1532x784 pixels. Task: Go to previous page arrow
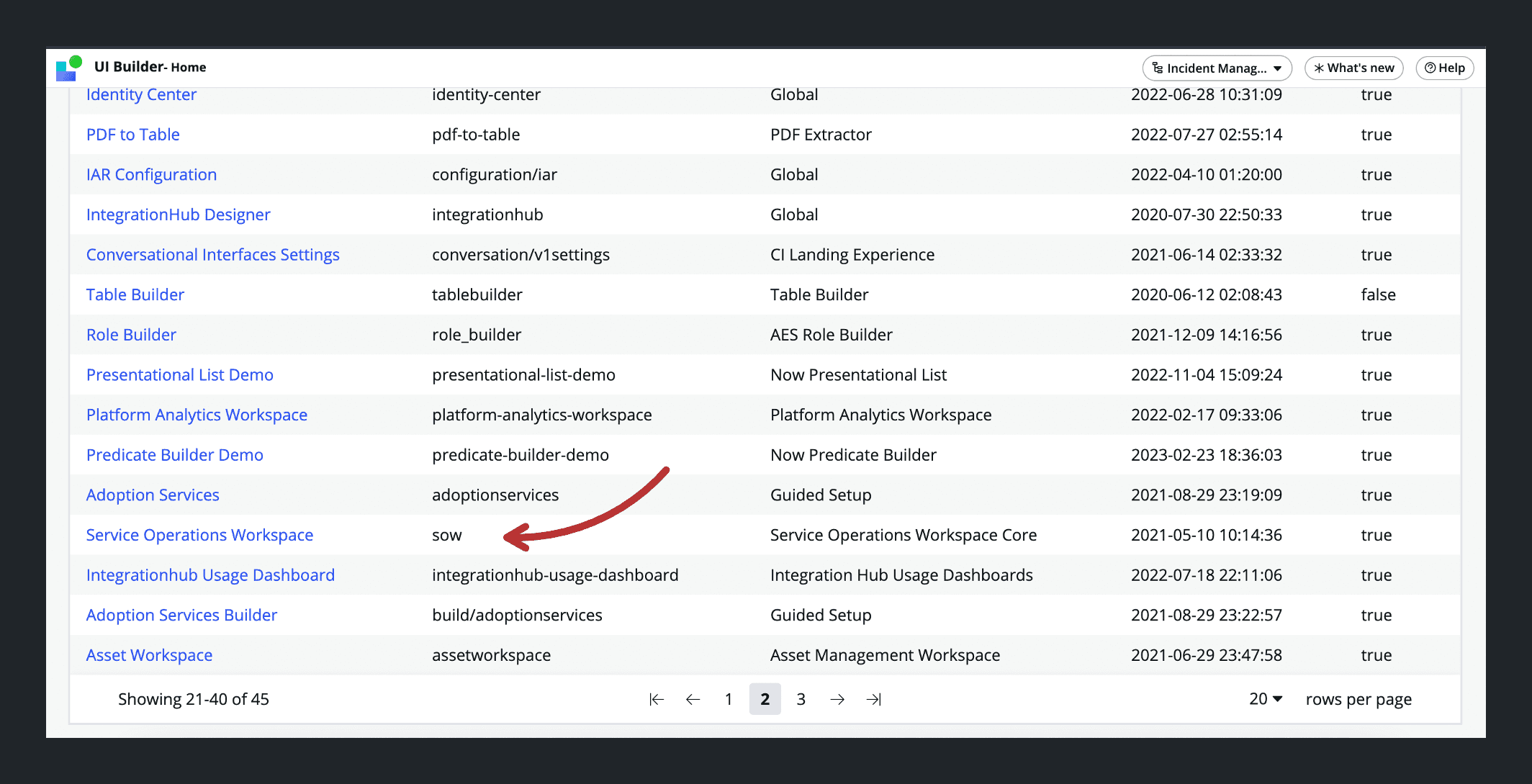pyautogui.click(x=693, y=699)
